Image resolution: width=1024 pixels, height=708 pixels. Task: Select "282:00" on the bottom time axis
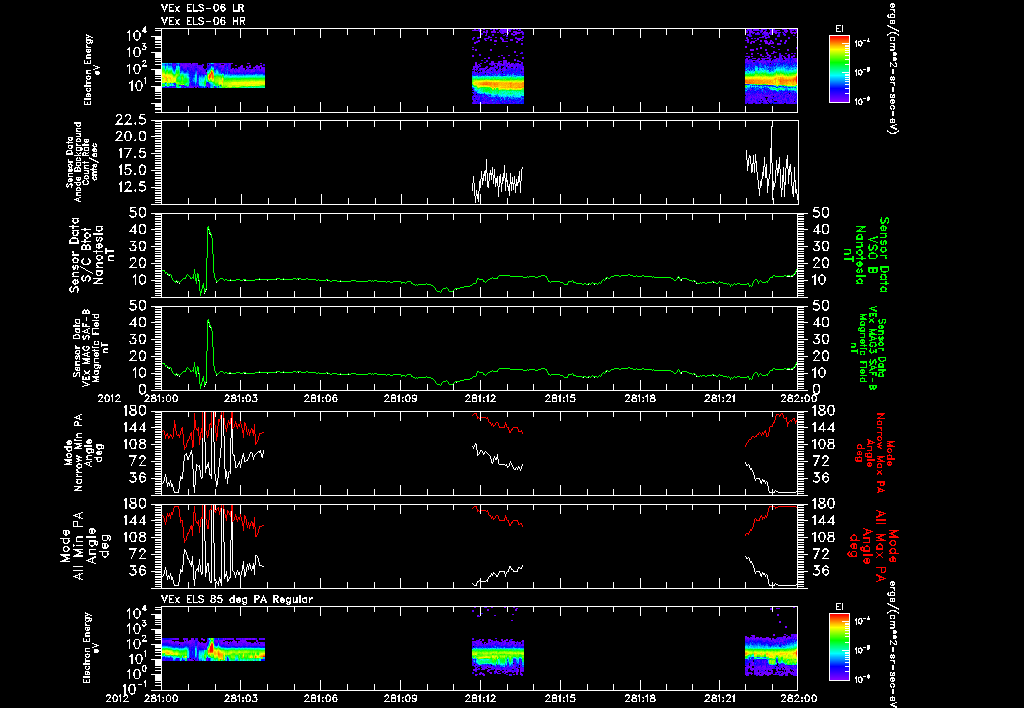[x=799, y=698]
